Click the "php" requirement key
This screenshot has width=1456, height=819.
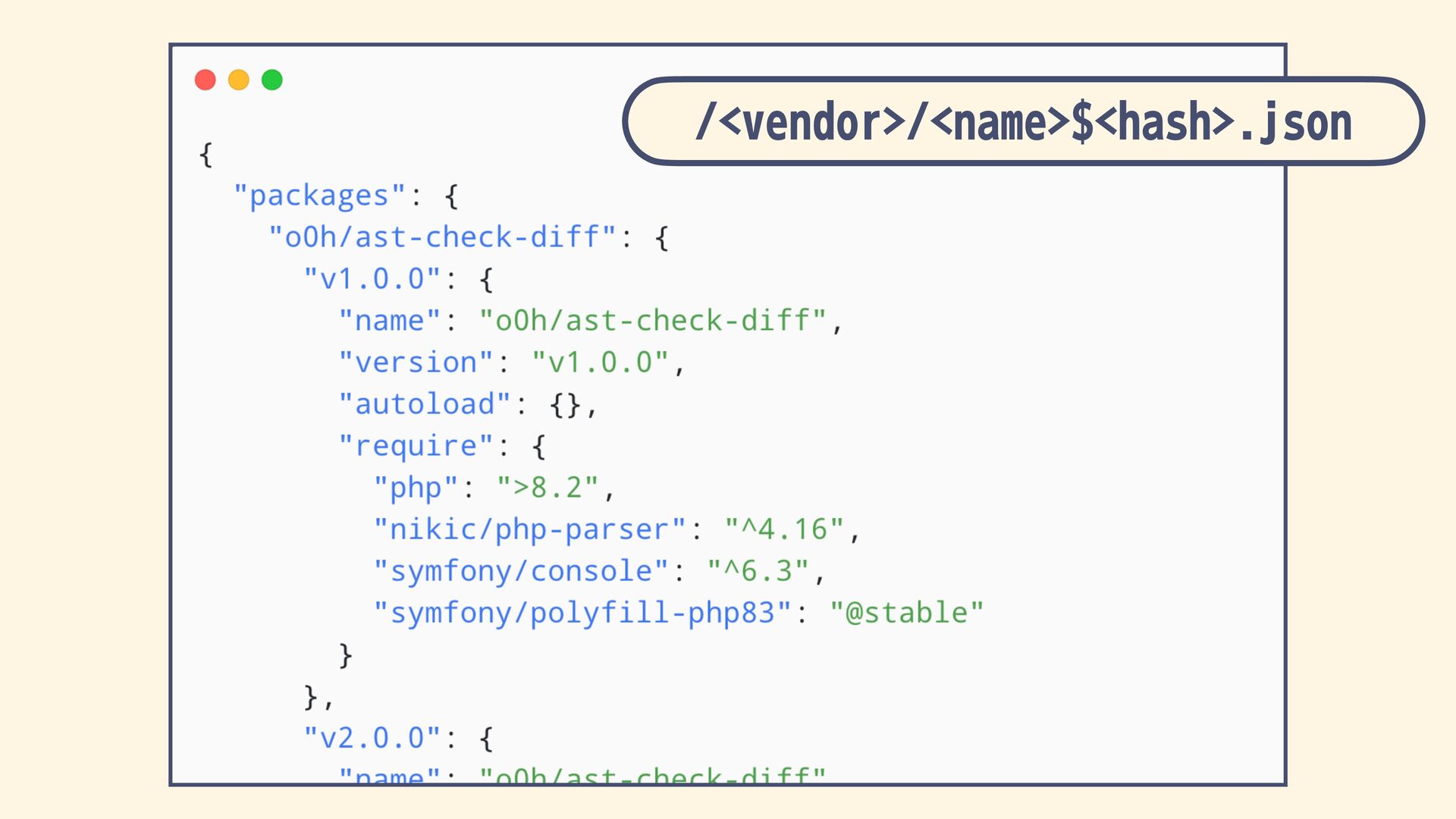(x=416, y=488)
